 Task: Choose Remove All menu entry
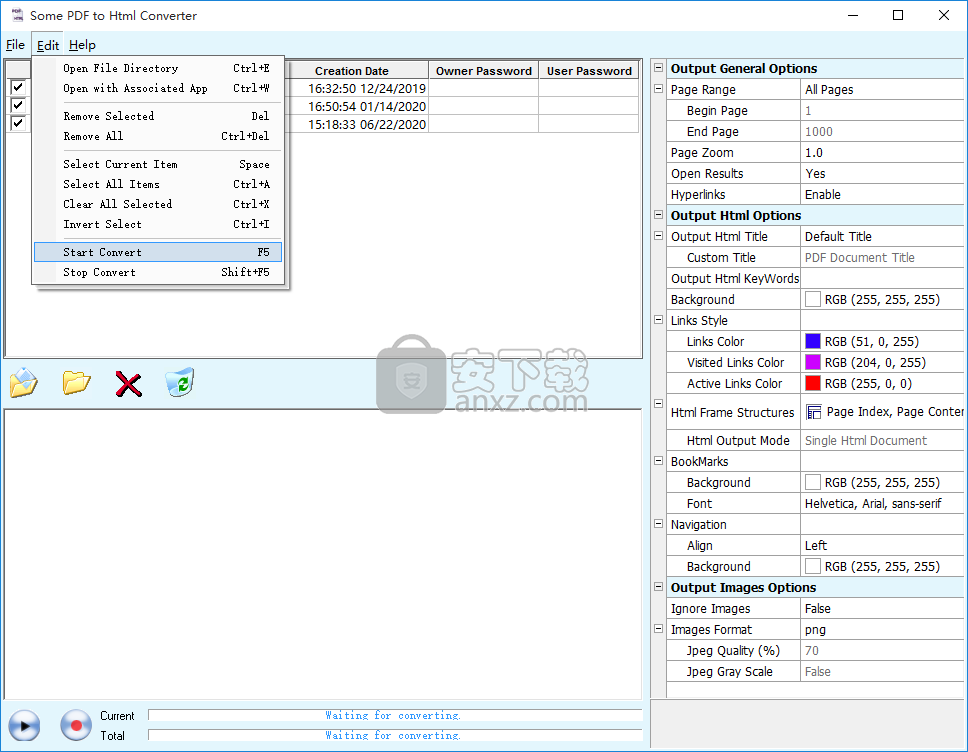click(158, 136)
